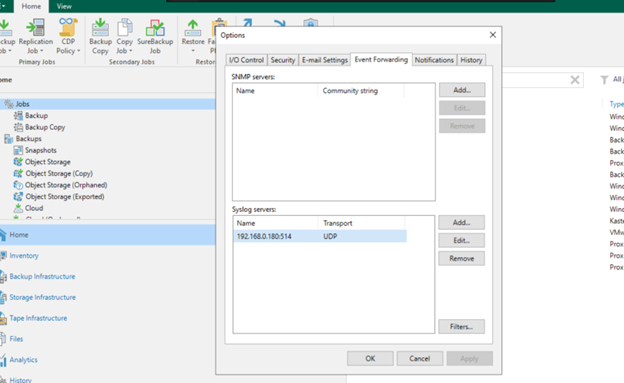
Task: Expand the Replication Job dropdown arrow
Action: tap(41, 51)
